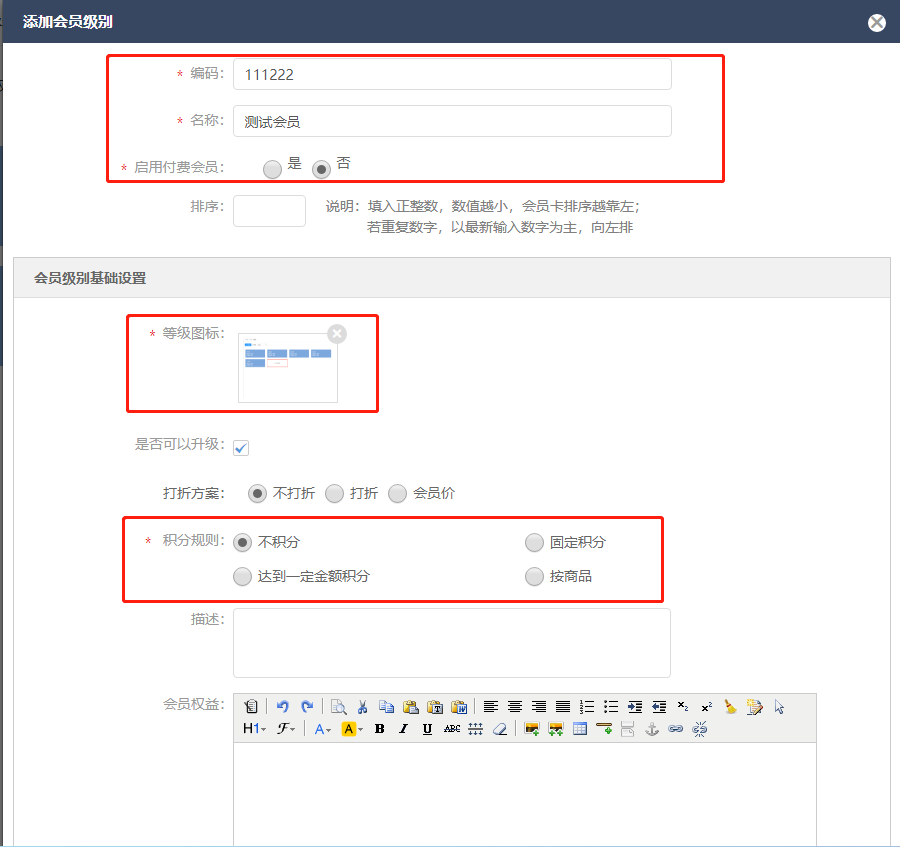
Task: Insert multiple images
Action: click(556, 729)
